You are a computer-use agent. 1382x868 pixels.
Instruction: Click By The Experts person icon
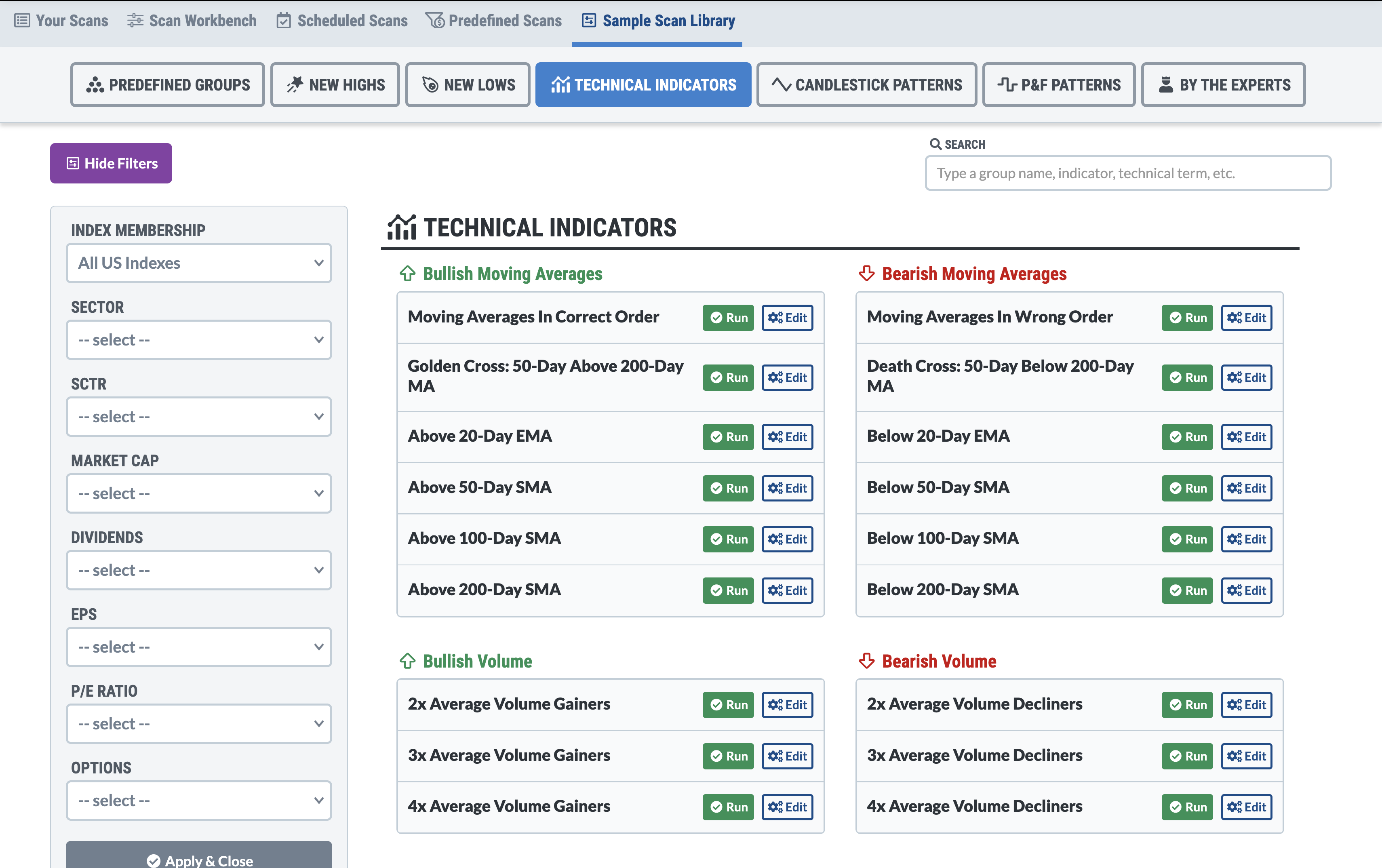click(x=1166, y=85)
